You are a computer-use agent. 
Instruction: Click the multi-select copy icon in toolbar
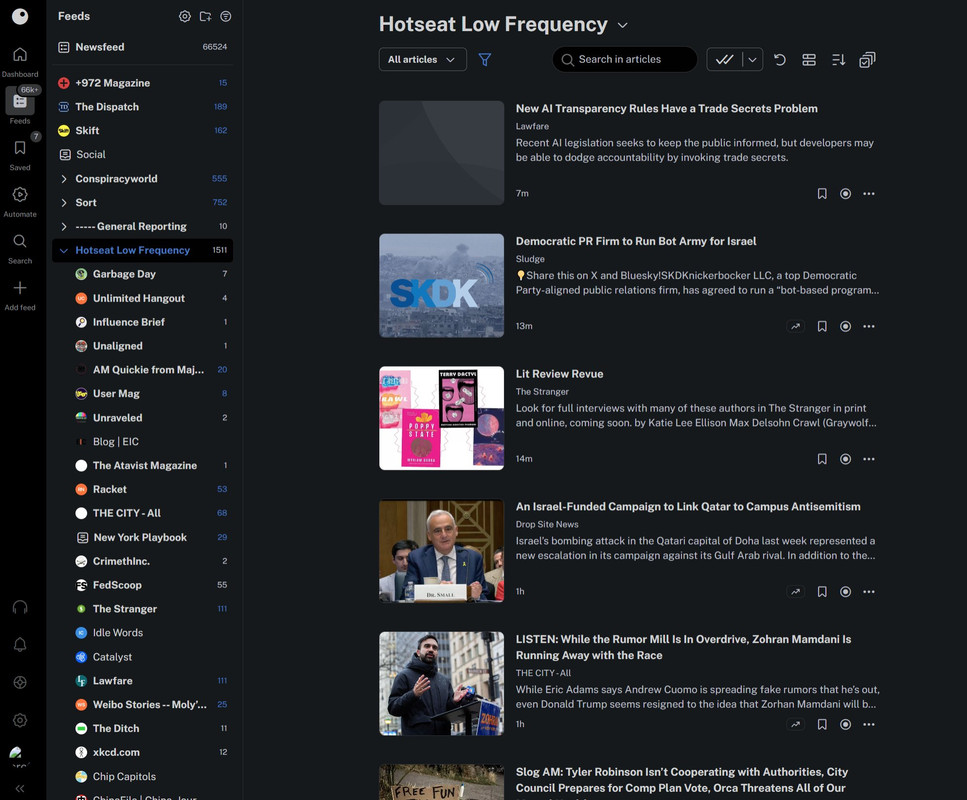[x=867, y=60]
